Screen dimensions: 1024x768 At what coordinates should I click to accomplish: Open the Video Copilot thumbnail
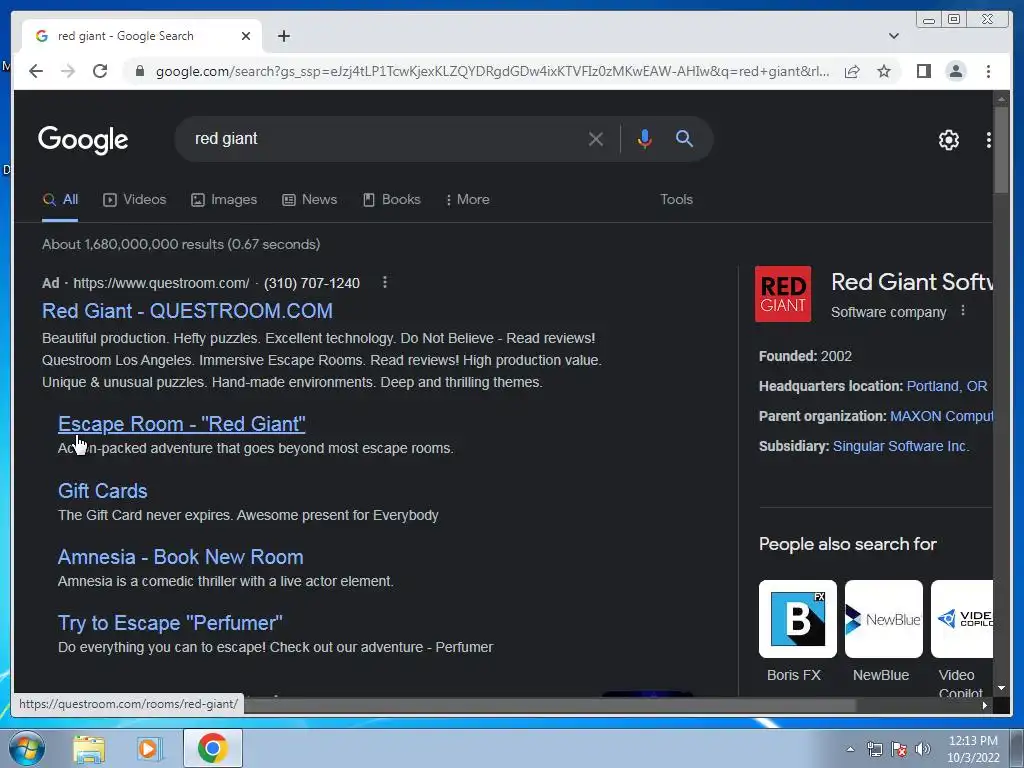[x=962, y=619]
